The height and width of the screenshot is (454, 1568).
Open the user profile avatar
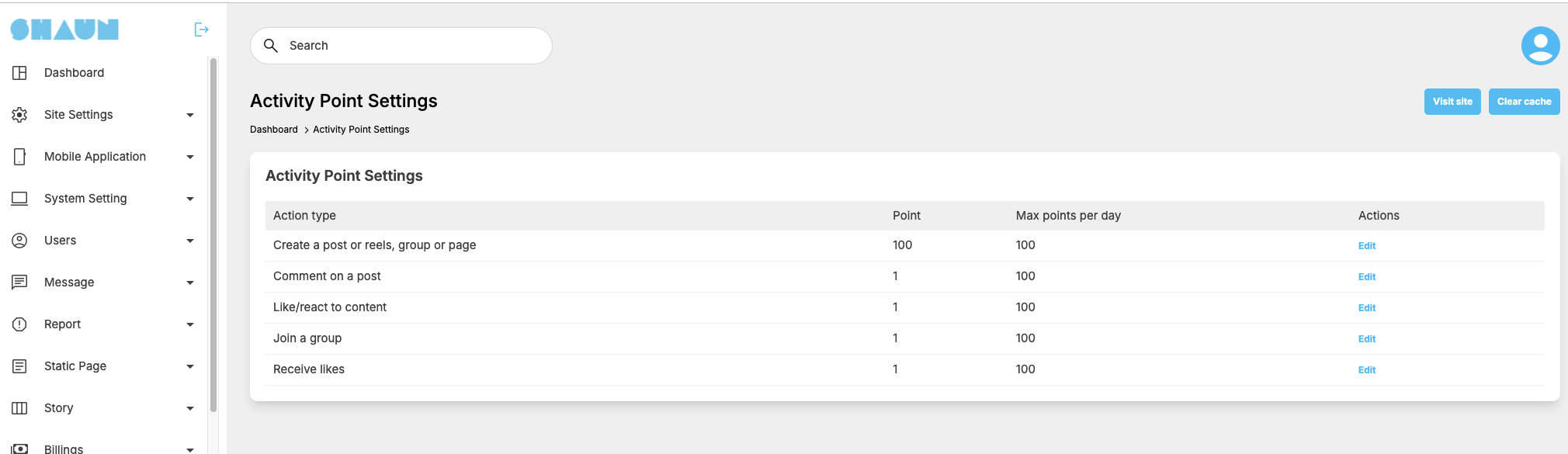click(x=1540, y=46)
